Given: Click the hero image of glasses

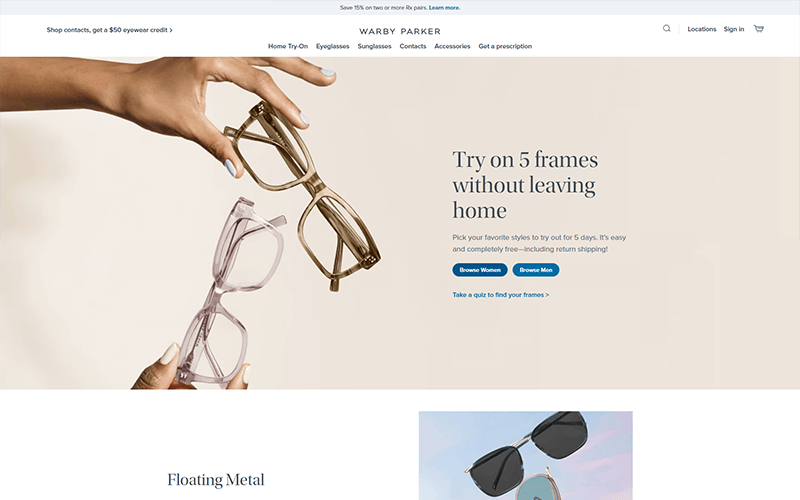Looking at the screenshot, I should point(204,223).
